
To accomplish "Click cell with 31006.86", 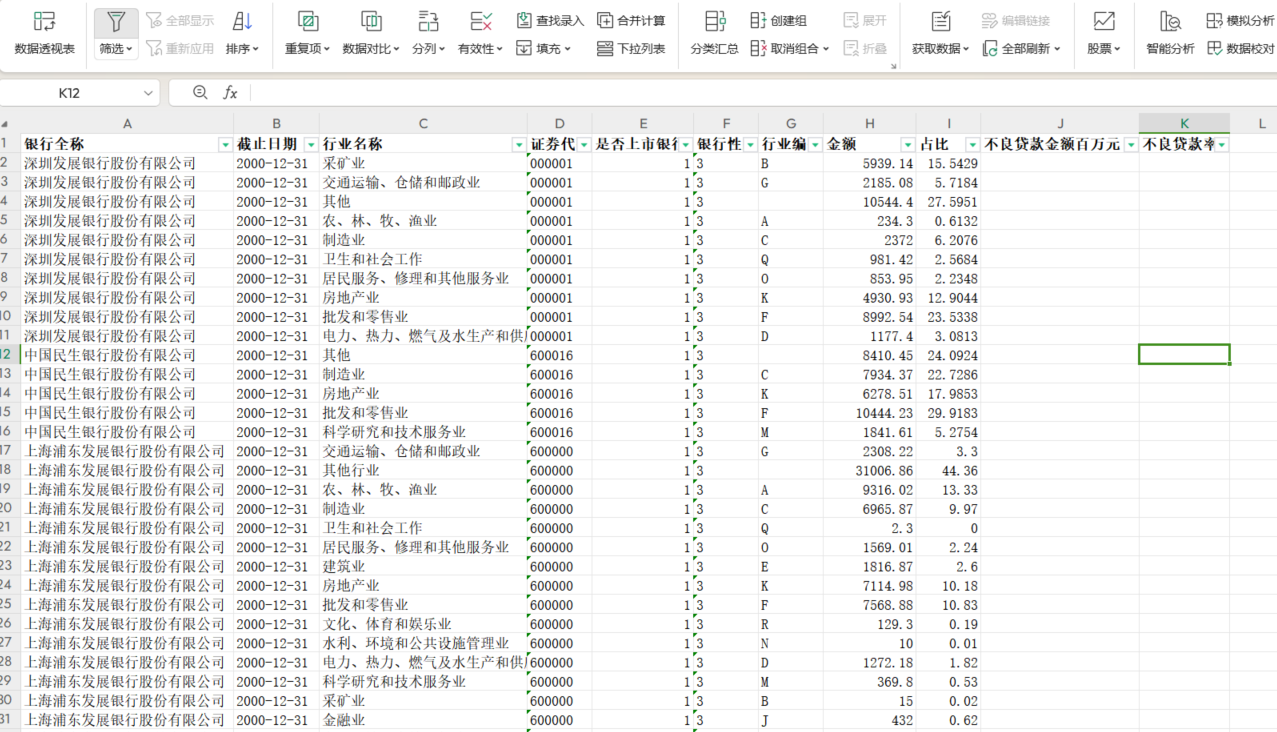I will [869, 470].
